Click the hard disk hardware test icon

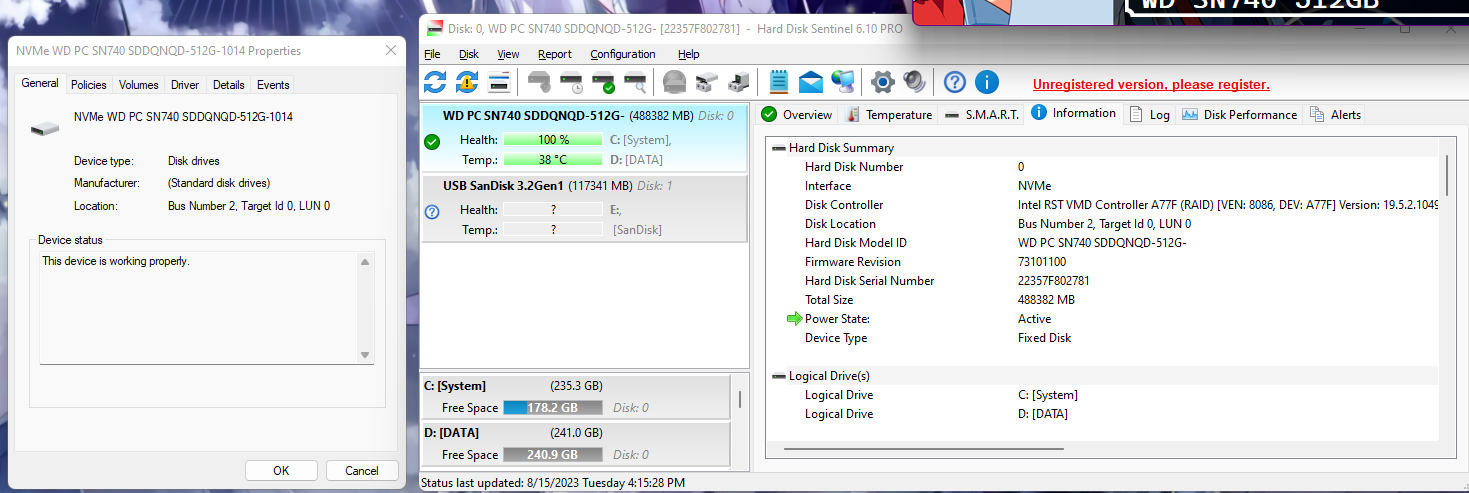[540, 82]
